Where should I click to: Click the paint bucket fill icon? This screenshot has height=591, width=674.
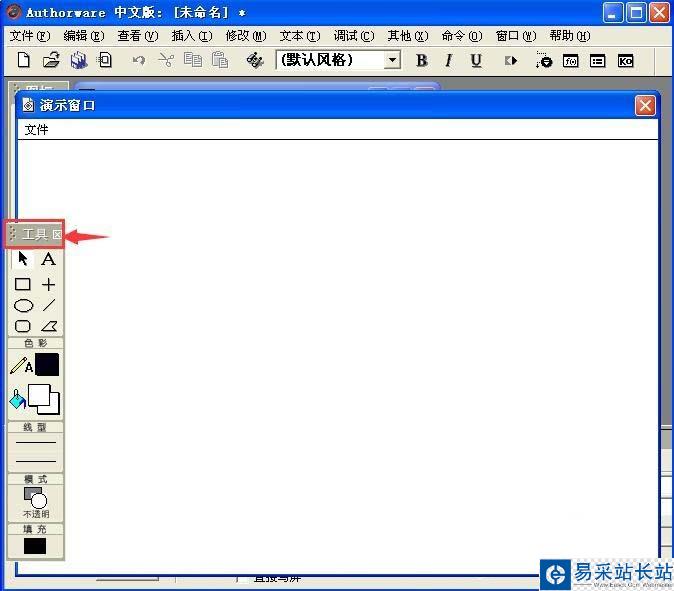point(18,400)
